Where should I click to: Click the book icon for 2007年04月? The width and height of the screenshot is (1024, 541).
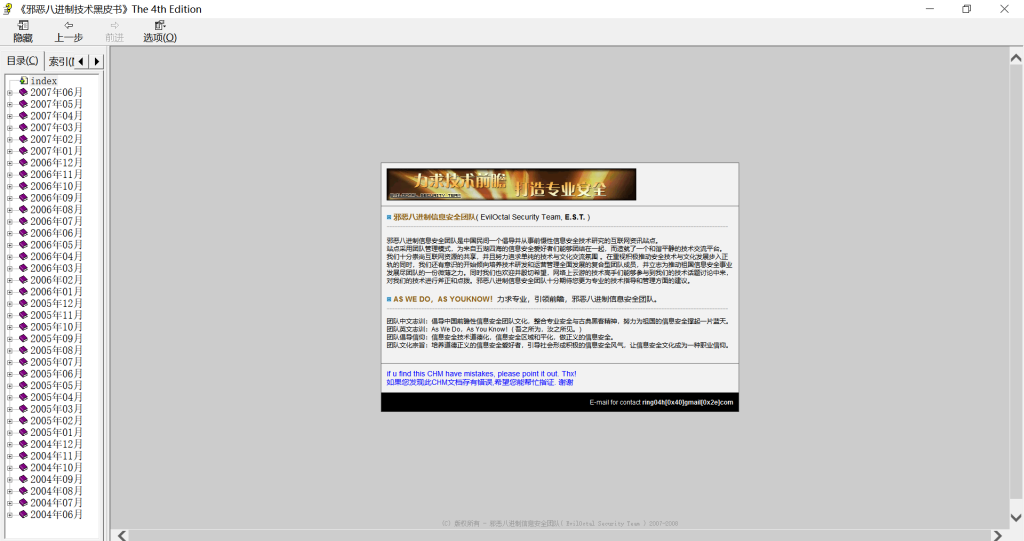23,116
